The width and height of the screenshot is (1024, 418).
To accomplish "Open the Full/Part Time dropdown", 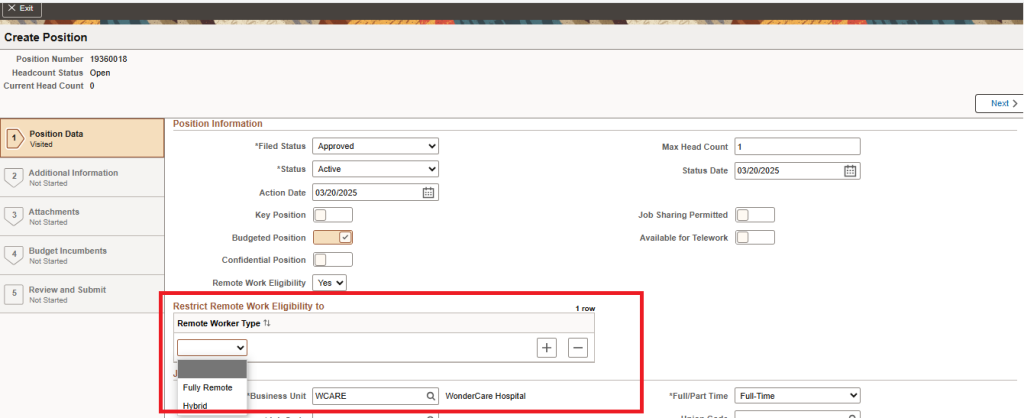I will [x=797, y=395].
